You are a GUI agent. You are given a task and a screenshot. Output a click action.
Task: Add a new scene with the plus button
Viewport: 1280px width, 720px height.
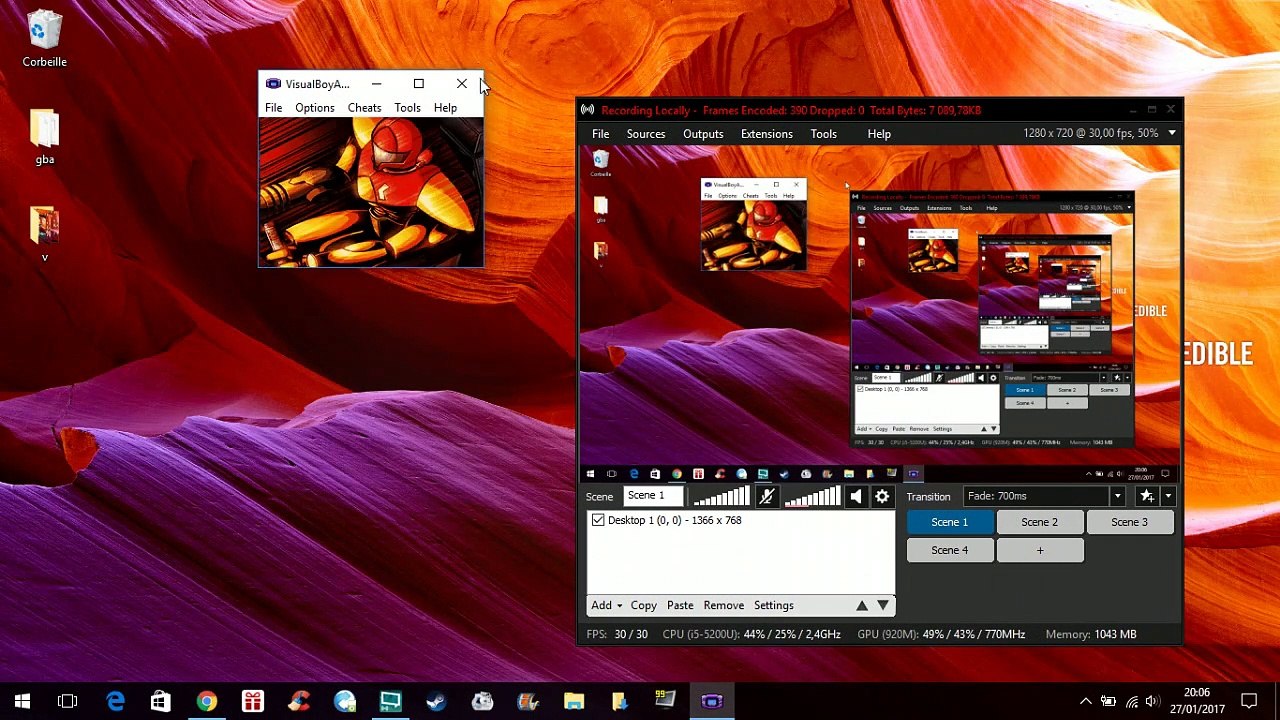point(1040,550)
